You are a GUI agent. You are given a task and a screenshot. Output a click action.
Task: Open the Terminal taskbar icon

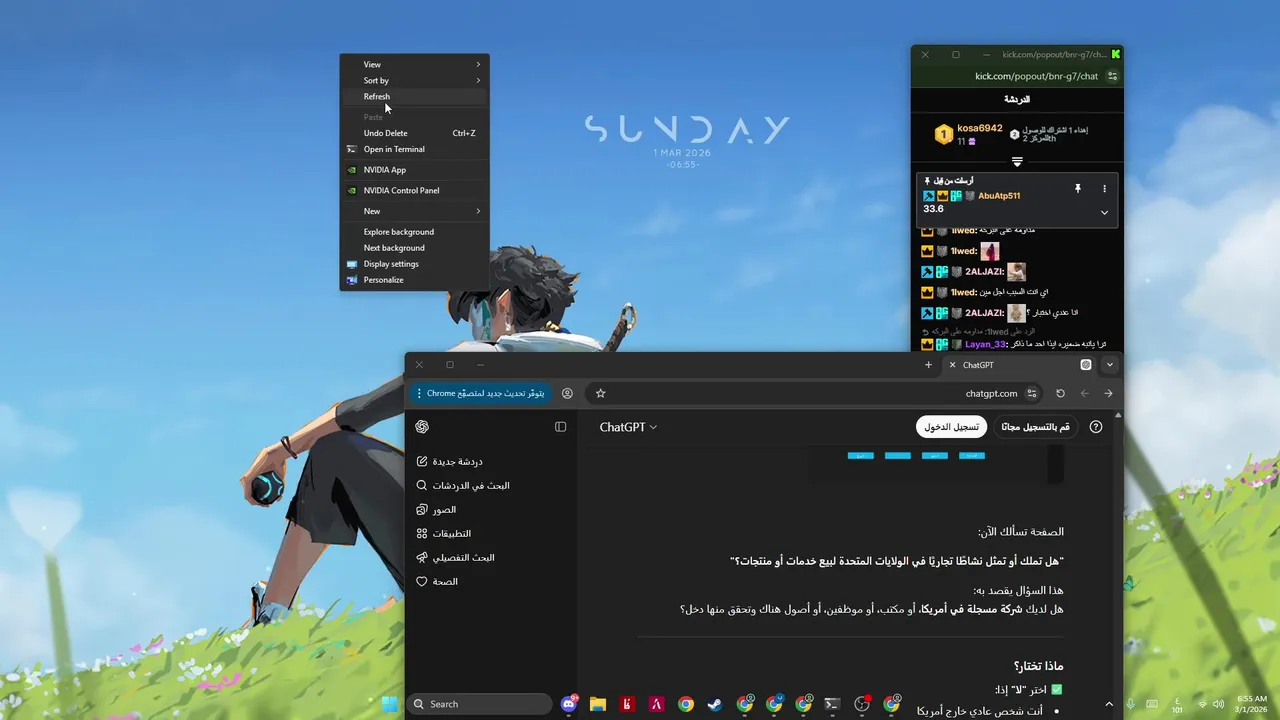pyautogui.click(x=832, y=704)
